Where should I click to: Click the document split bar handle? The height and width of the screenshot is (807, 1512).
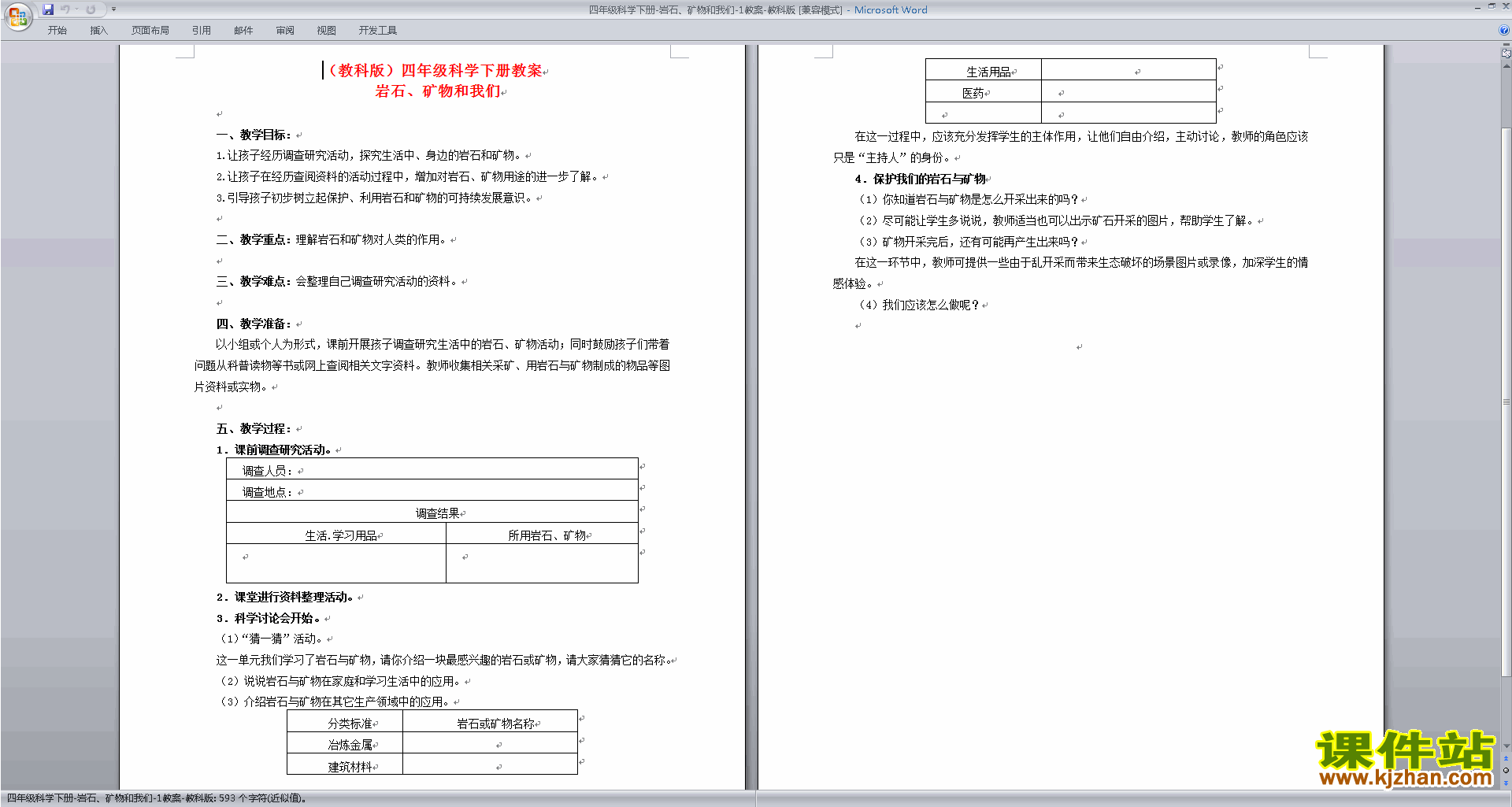[x=1506, y=46]
